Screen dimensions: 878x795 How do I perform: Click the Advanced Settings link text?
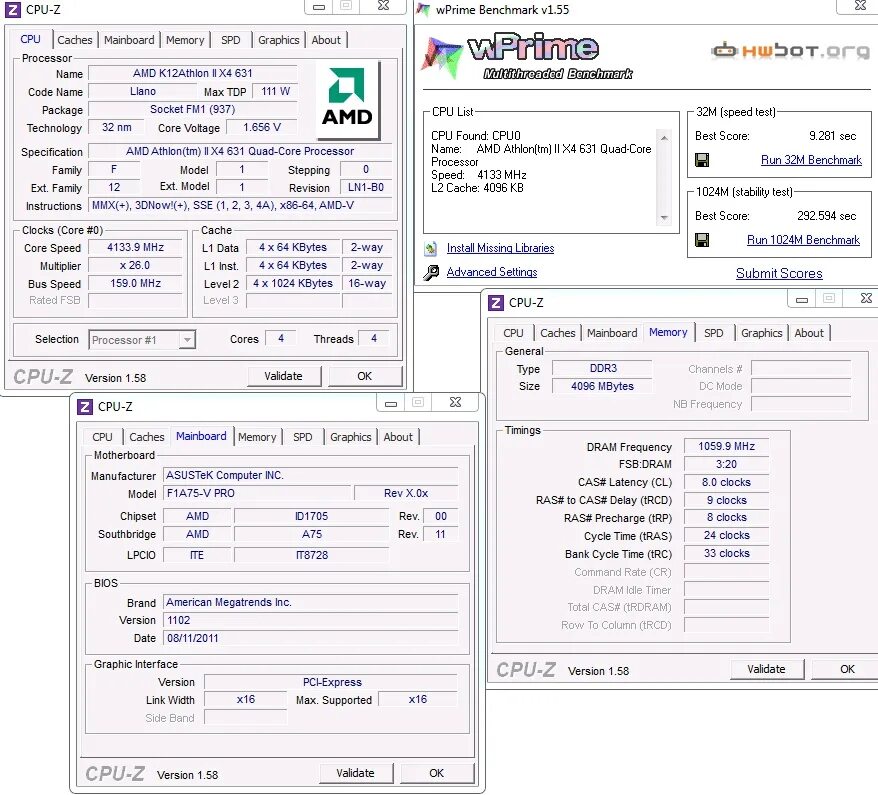[x=492, y=272]
